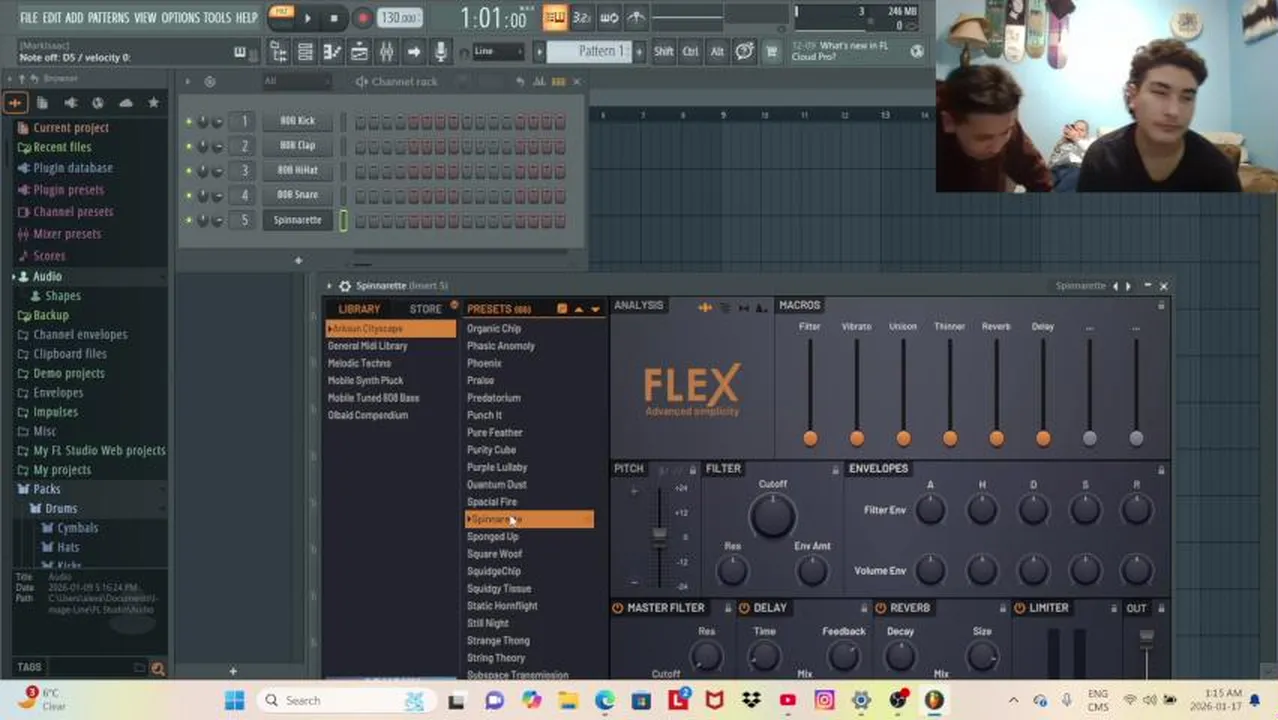Click the waveform analysis icon in FLEX
Image resolution: width=1278 pixels, height=720 pixels.
point(704,308)
